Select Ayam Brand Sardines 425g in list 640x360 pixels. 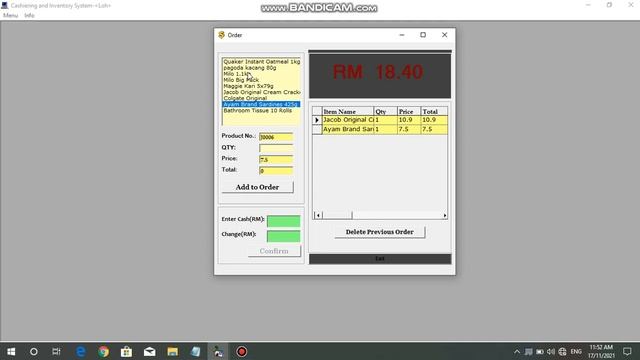coord(261,104)
